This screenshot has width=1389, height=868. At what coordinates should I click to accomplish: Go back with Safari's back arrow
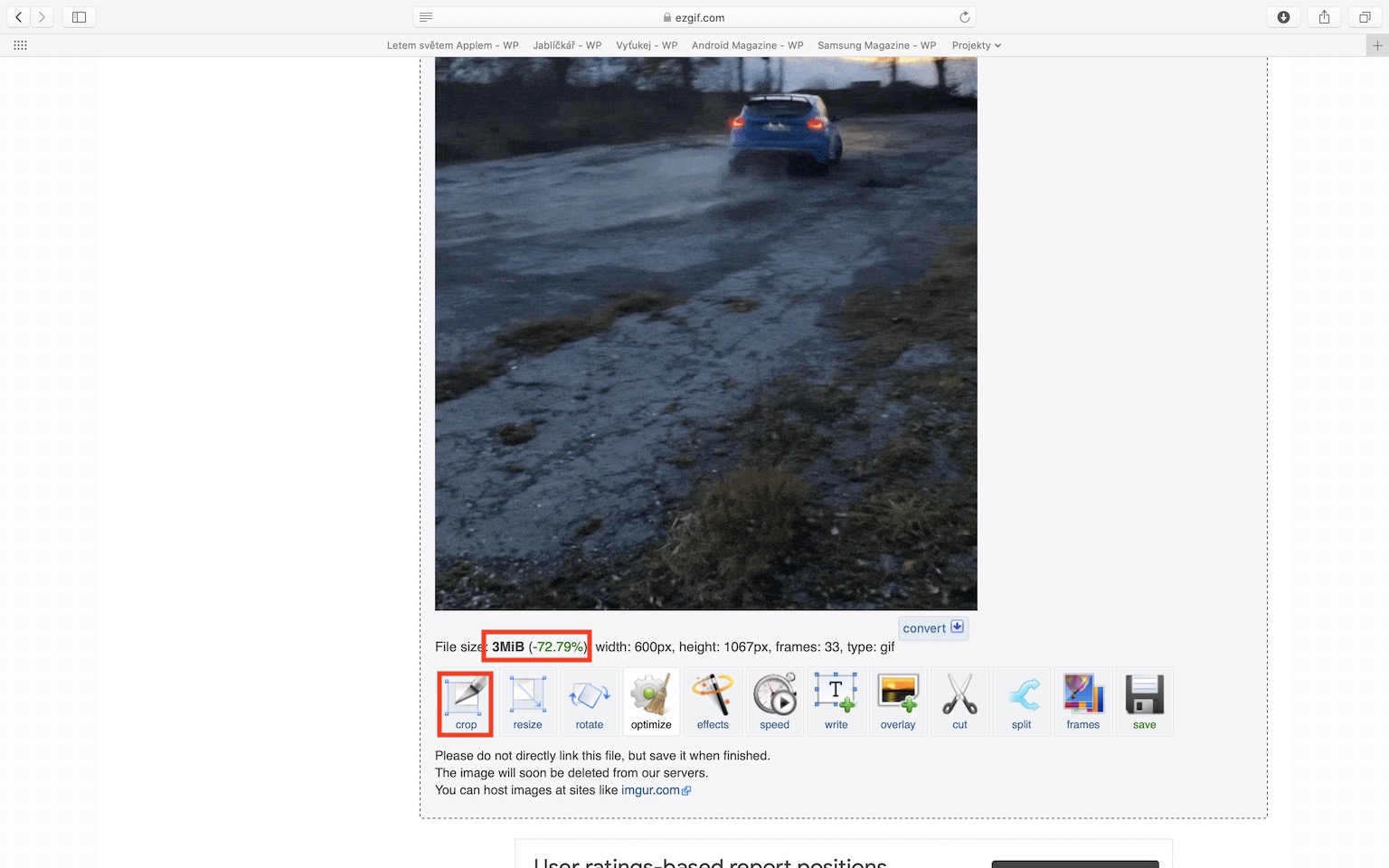pos(18,17)
